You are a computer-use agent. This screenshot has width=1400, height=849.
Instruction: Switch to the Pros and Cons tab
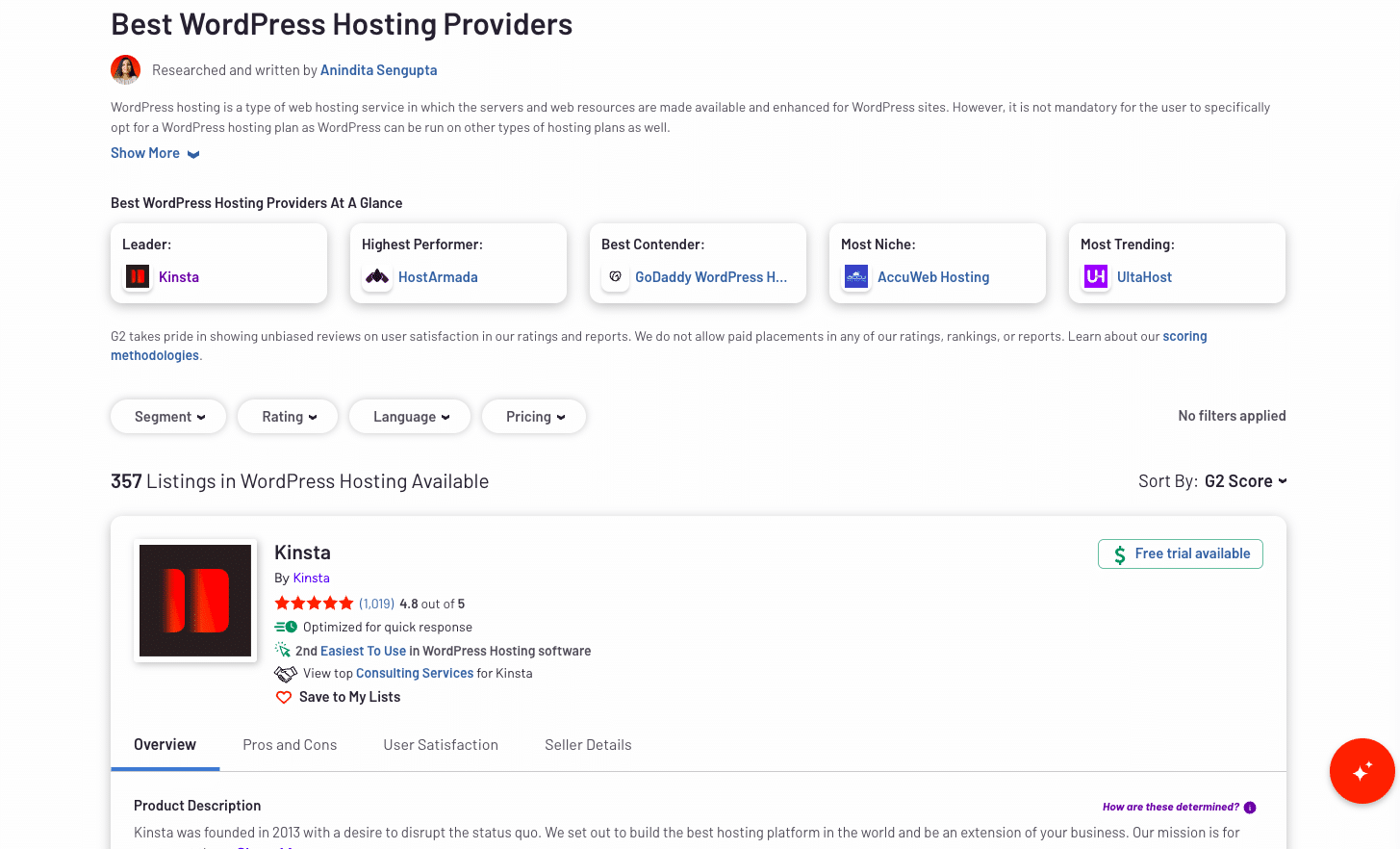290,744
